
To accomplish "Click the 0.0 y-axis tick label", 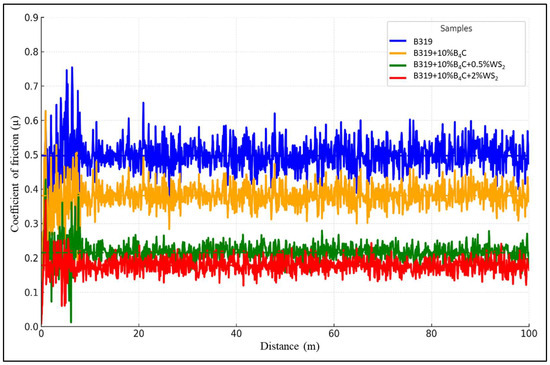I will click(x=32, y=327).
